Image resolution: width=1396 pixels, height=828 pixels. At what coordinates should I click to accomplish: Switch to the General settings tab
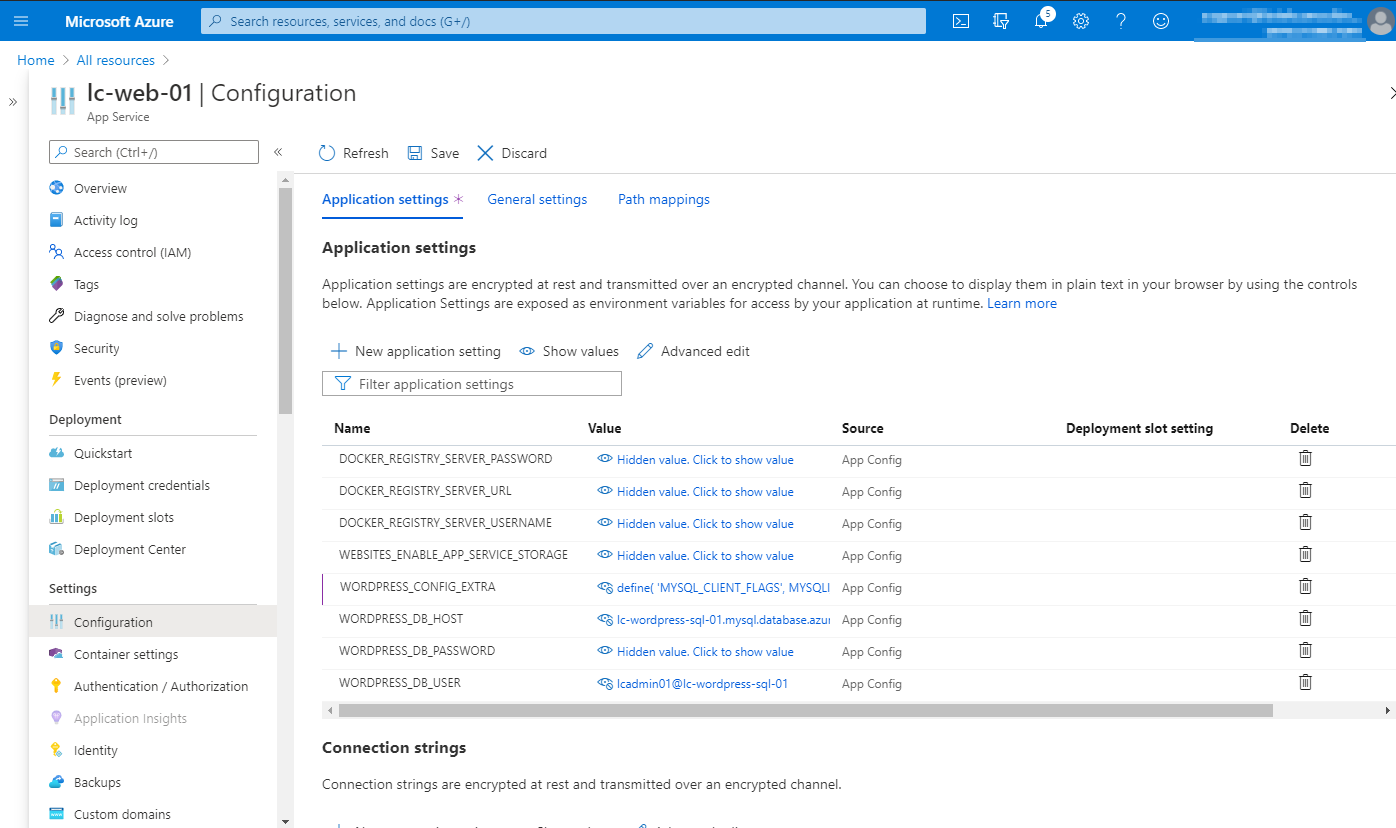coord(537,199)
